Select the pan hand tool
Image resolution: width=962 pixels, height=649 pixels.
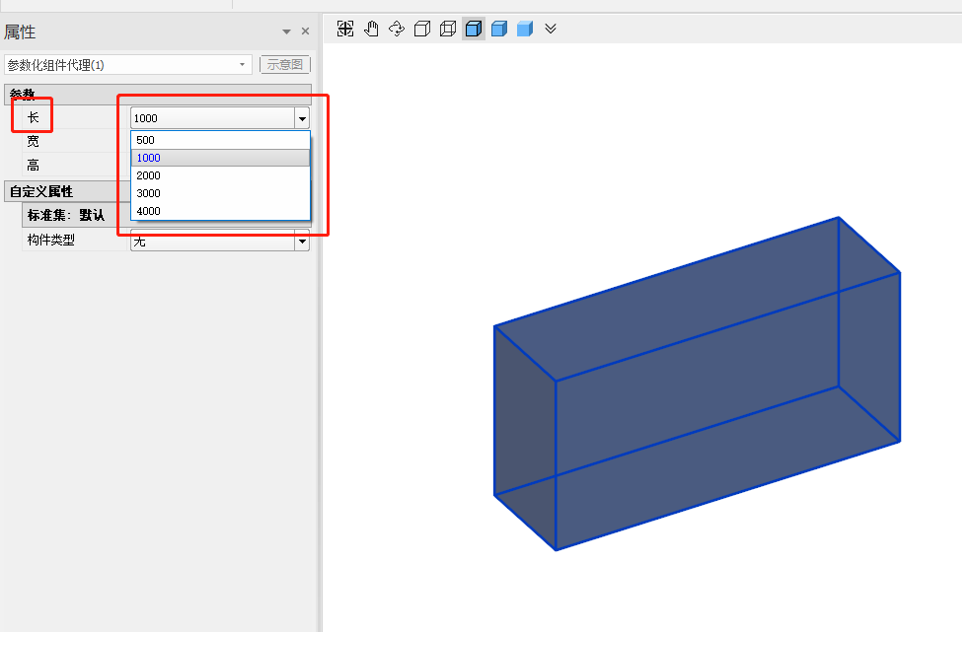(371, 29)
